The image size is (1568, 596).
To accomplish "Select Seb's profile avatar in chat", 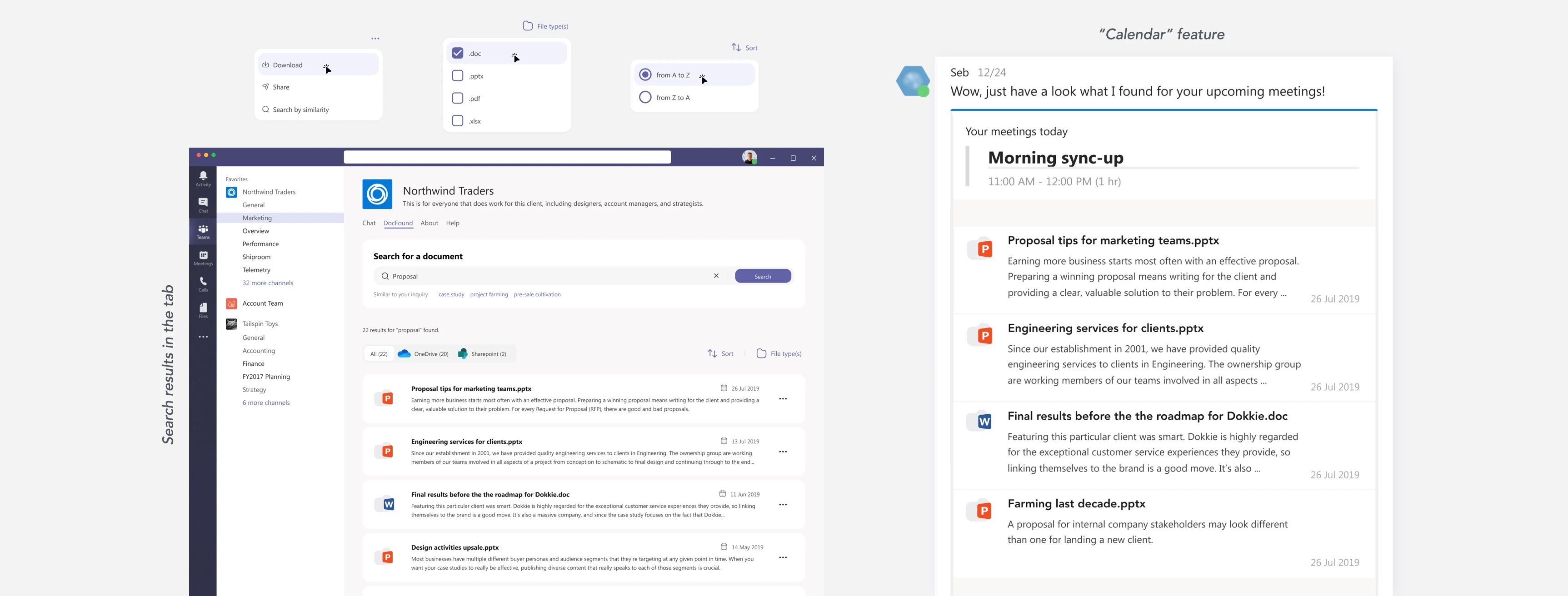I will (x=913, y=81).
